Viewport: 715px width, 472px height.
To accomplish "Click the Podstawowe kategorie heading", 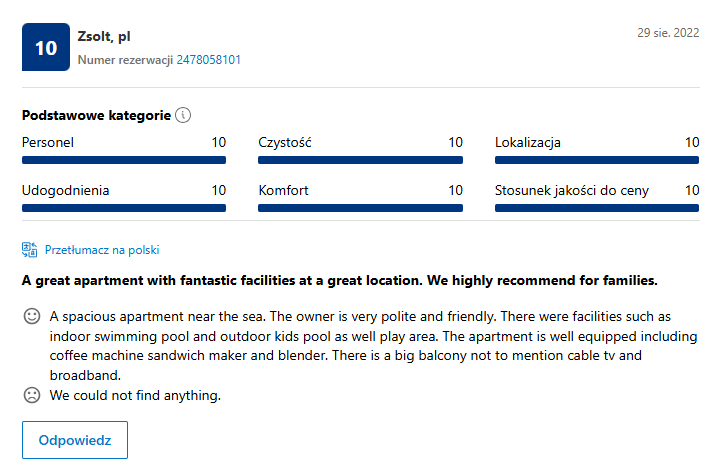I will (96, 115).
